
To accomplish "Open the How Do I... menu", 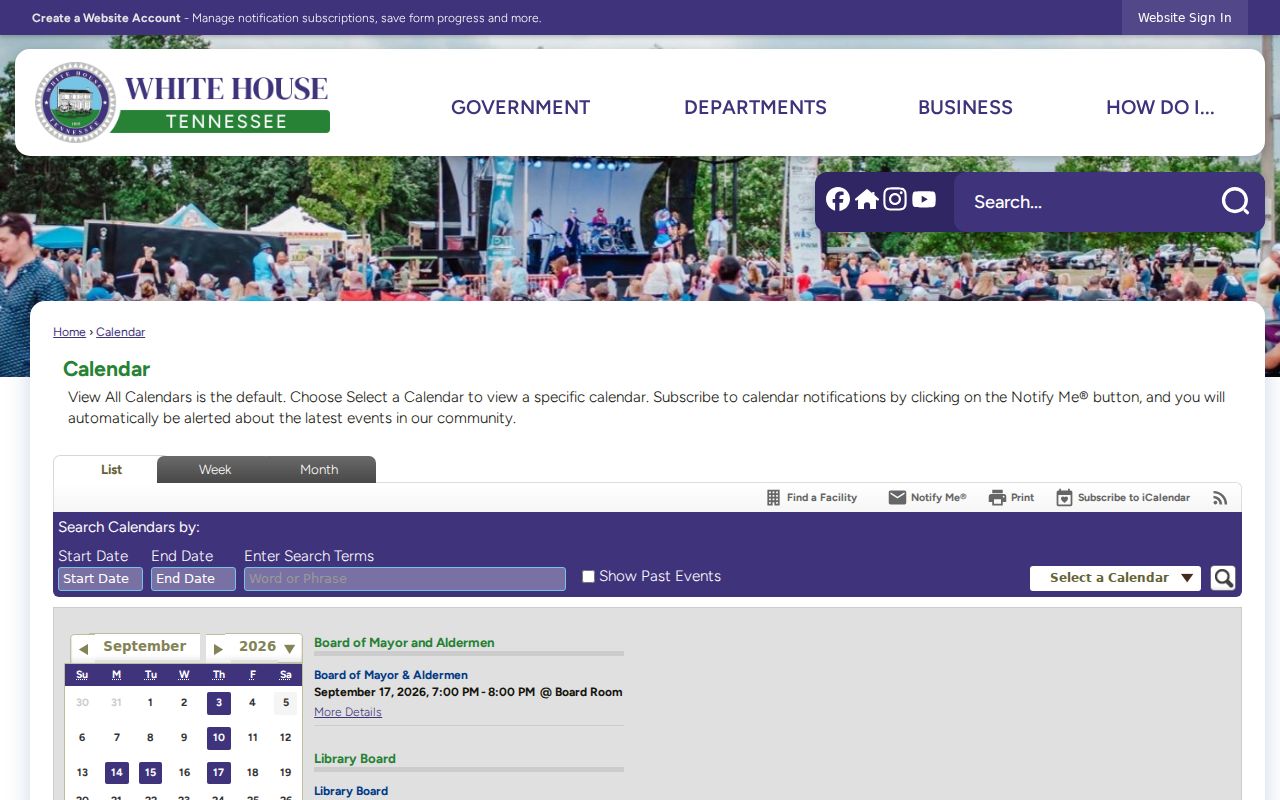I will coord(1160,107).
